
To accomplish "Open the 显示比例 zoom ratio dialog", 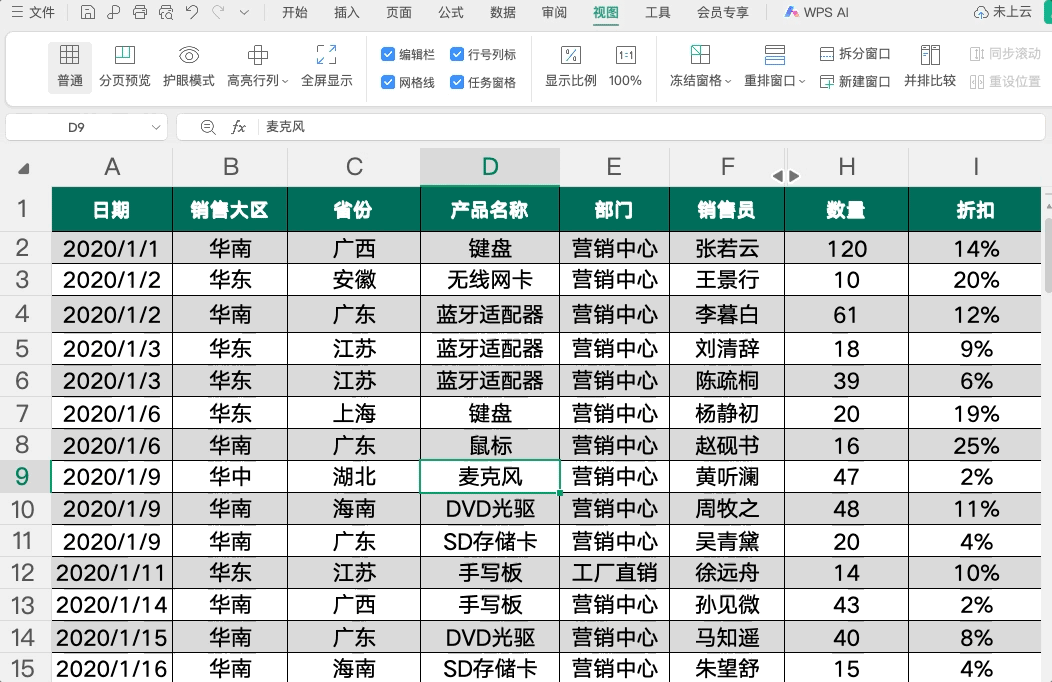I will click(570, 66).
